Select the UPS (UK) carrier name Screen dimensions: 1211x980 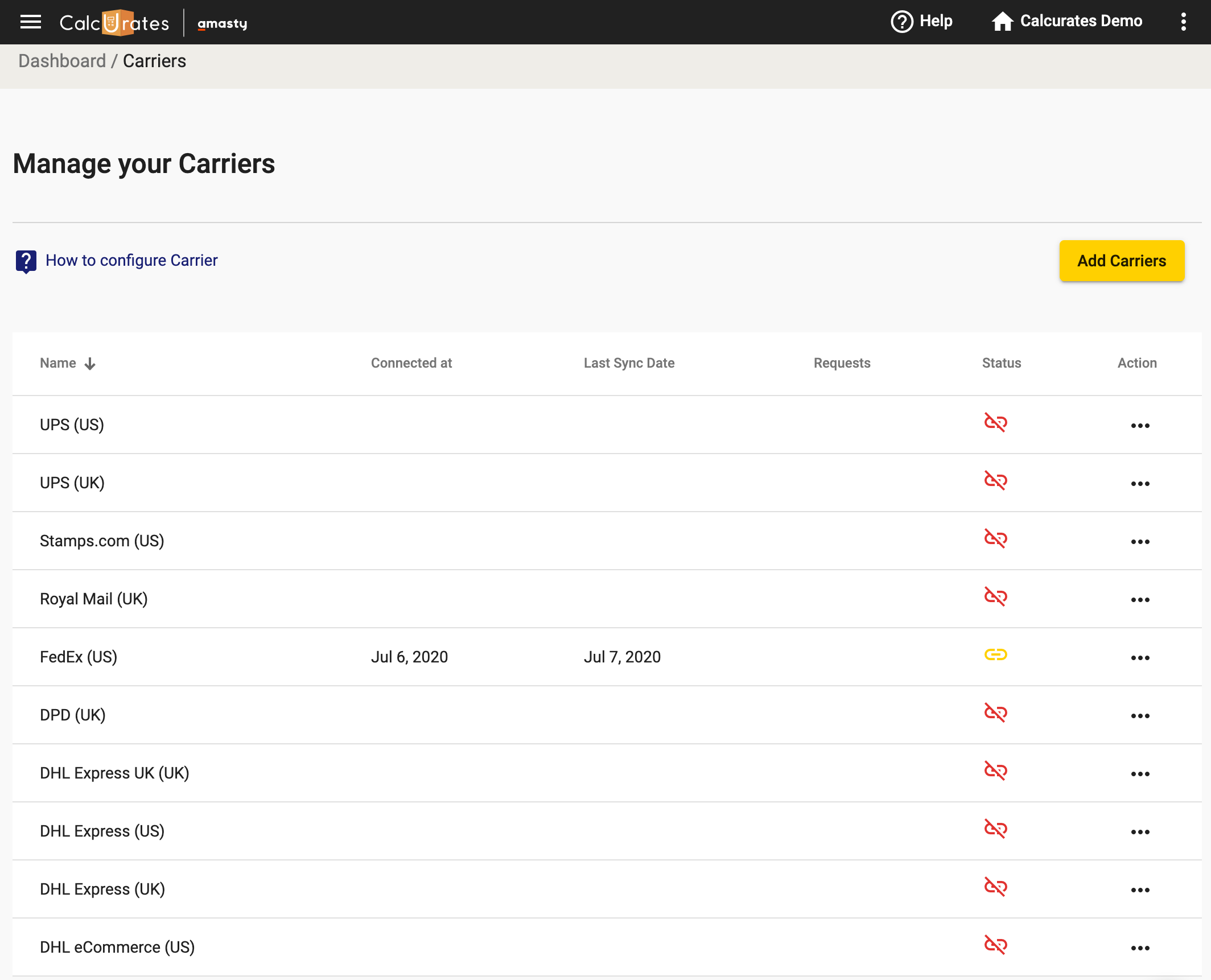(72, 483)
